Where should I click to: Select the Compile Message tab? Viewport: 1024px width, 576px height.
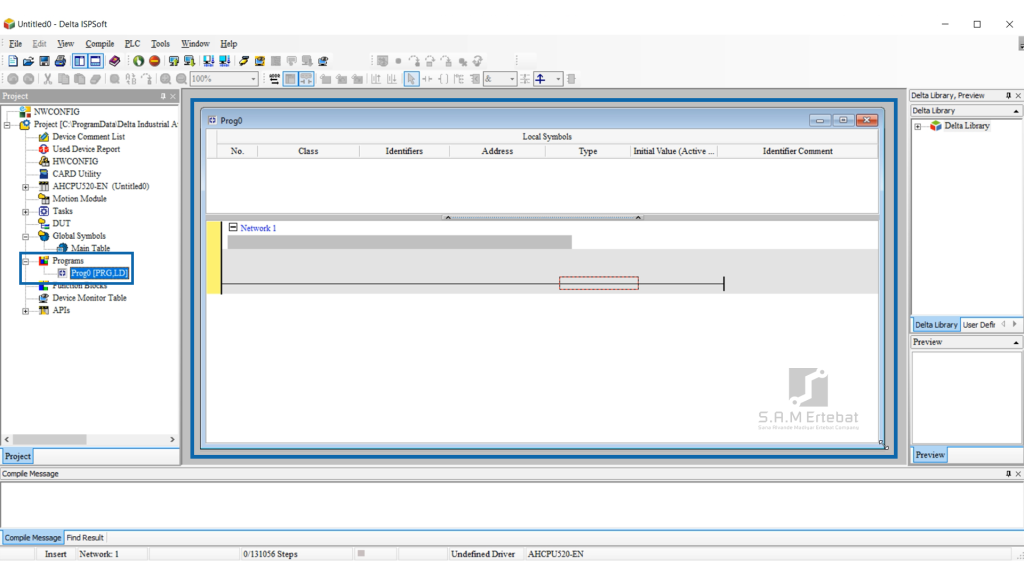[33, 537]
